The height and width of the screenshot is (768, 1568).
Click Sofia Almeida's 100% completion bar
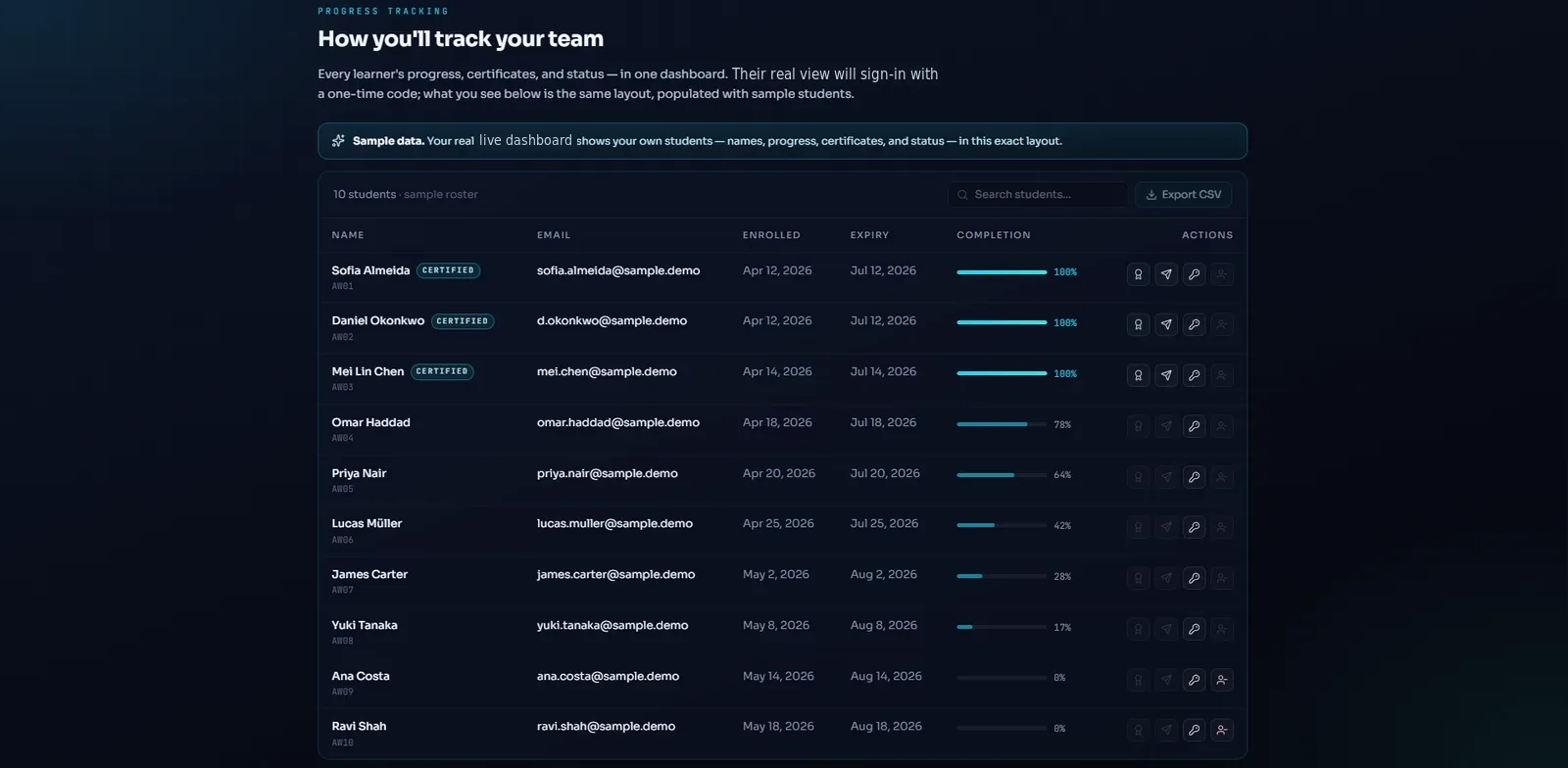point(1002,272)
